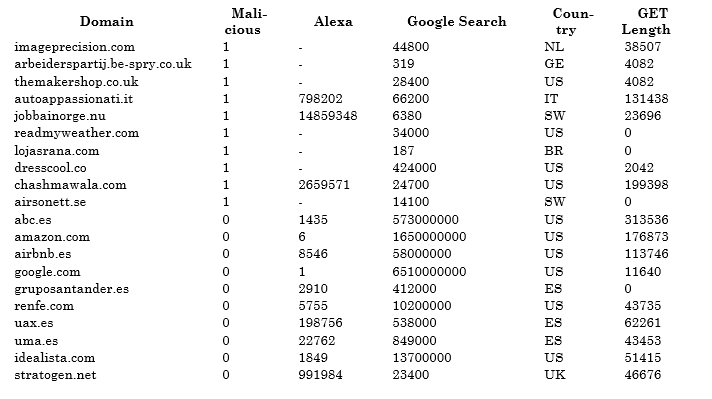
Task: Click Google Search value 6510000000
Action: click(429, 271)
